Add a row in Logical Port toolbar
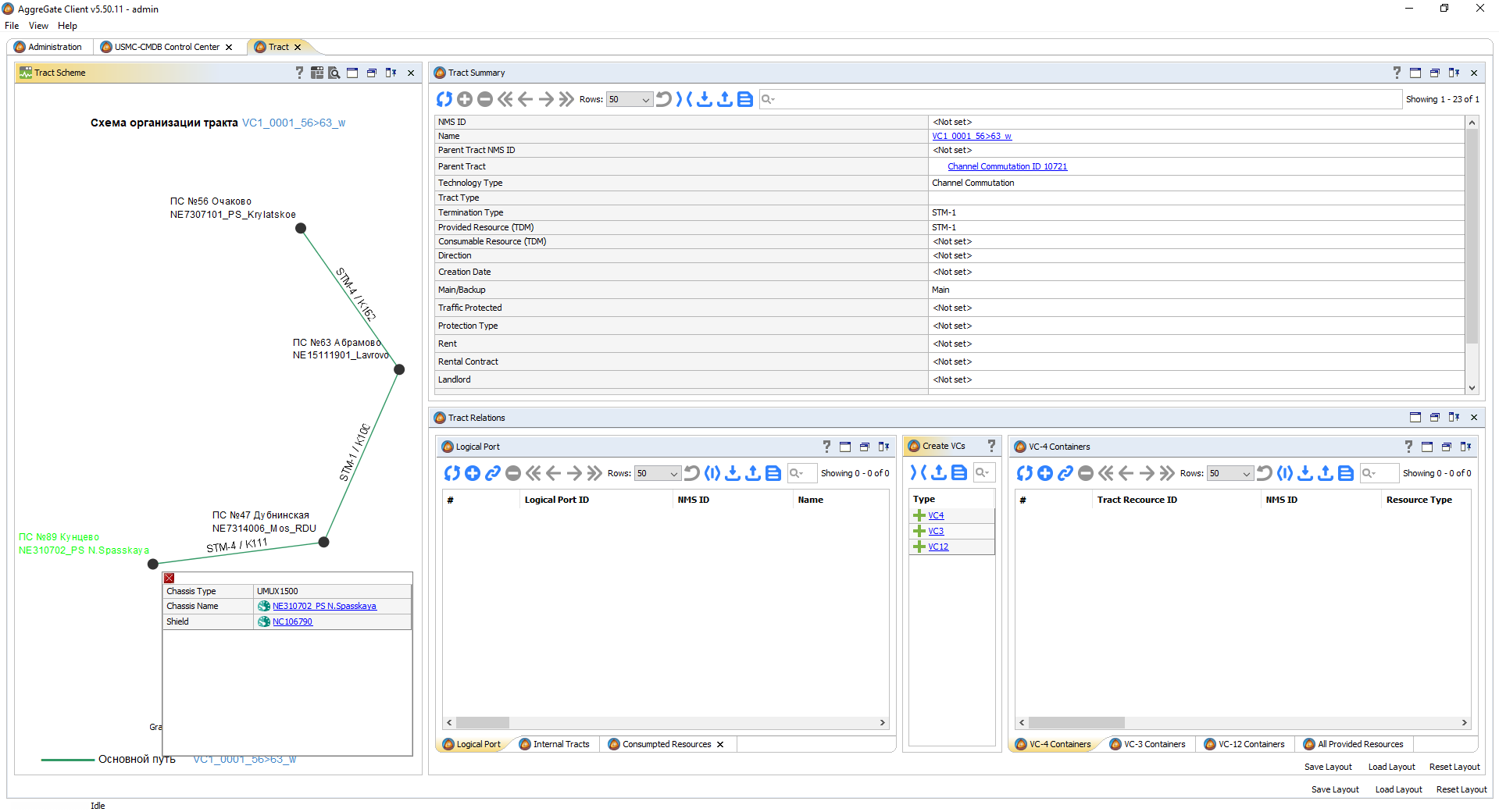This screenshot has height=812, width=1499. 473,473
